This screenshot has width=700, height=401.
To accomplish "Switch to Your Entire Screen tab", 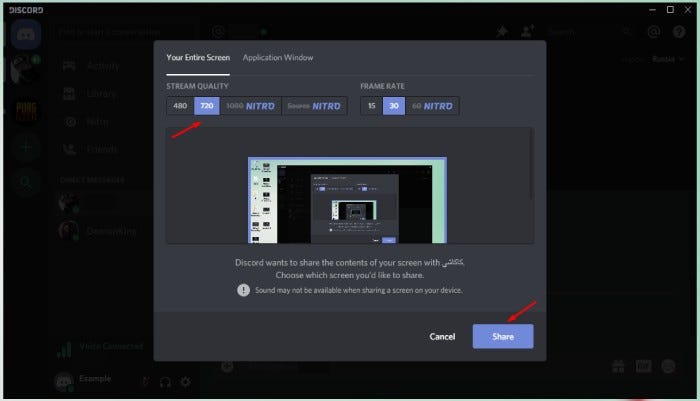I will (198, 58).
